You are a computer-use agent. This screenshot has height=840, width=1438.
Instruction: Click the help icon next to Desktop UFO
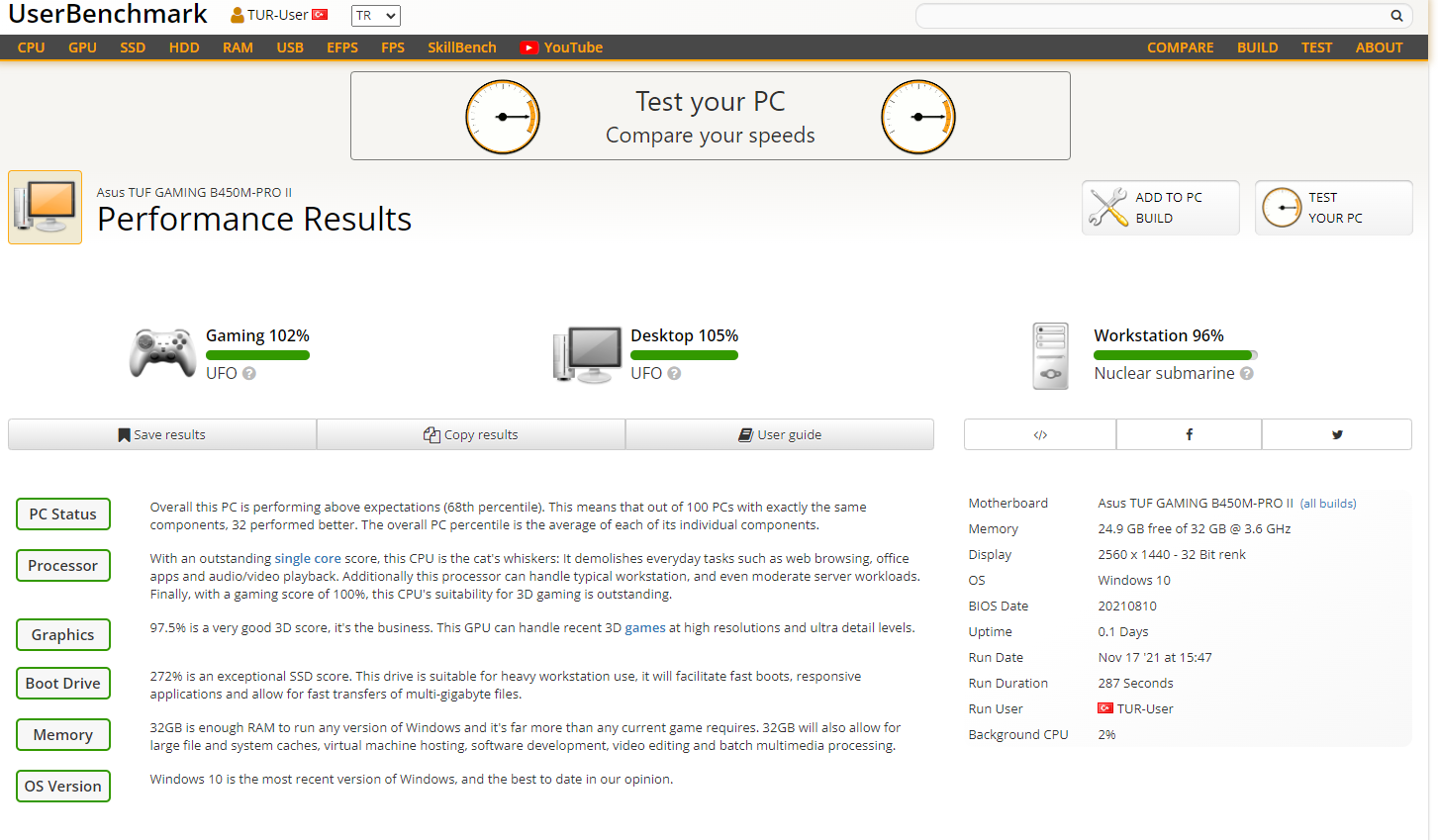[x=674, y=373]
